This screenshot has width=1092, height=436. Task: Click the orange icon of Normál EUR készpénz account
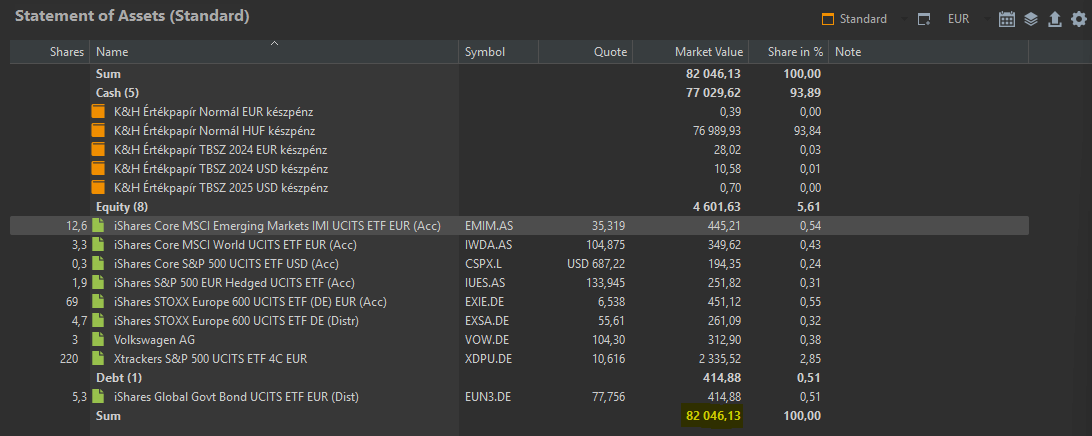[98, 111]
